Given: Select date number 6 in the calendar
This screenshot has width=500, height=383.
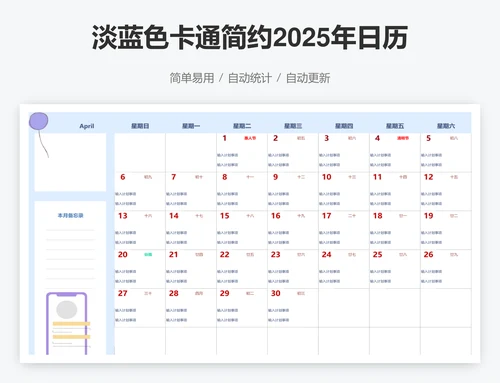Looking at the screenshot, I should click(x=123, y=177).
